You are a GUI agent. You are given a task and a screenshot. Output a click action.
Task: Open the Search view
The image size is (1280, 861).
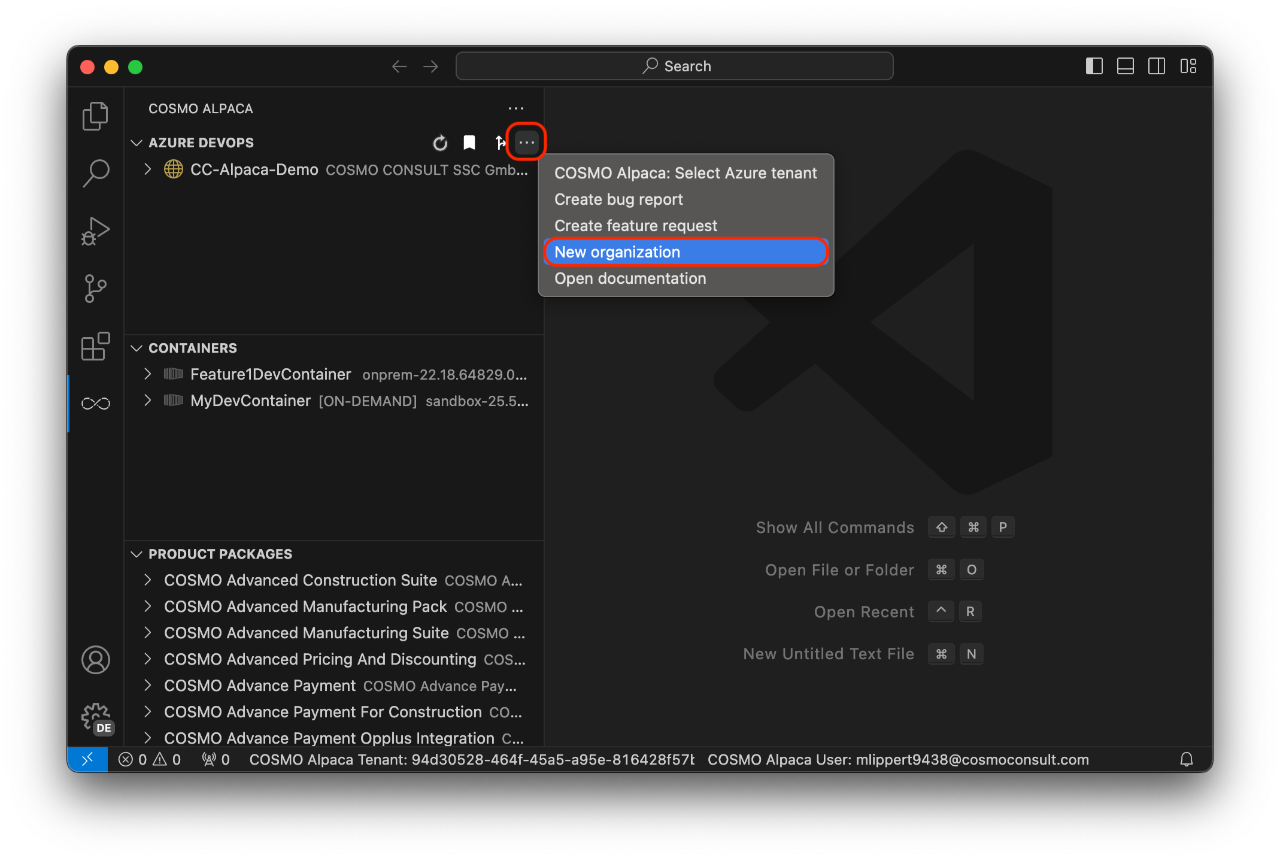click(95, 173)
